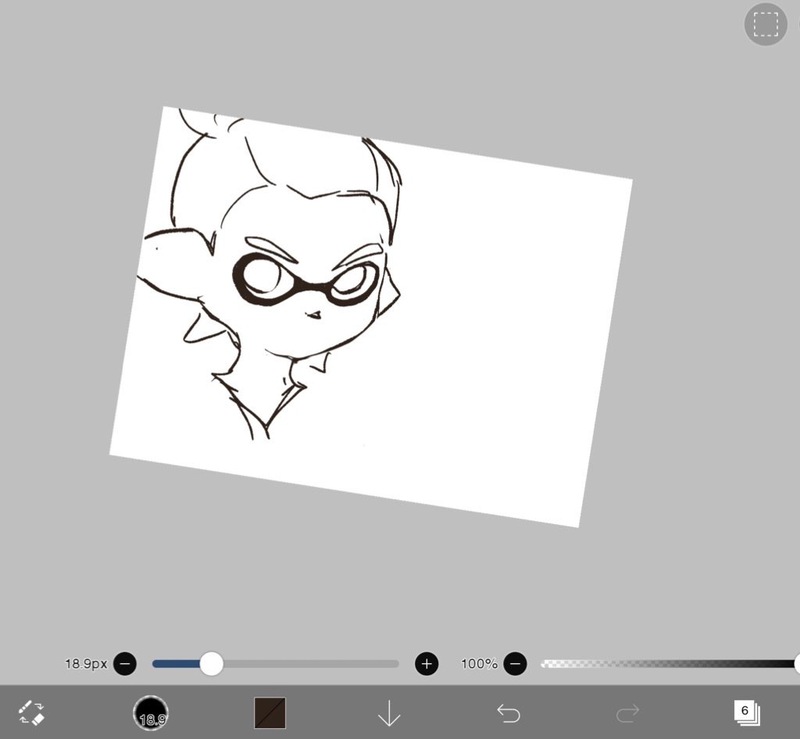Tap the downward arrow to hide toolbar

pos(389,713)
